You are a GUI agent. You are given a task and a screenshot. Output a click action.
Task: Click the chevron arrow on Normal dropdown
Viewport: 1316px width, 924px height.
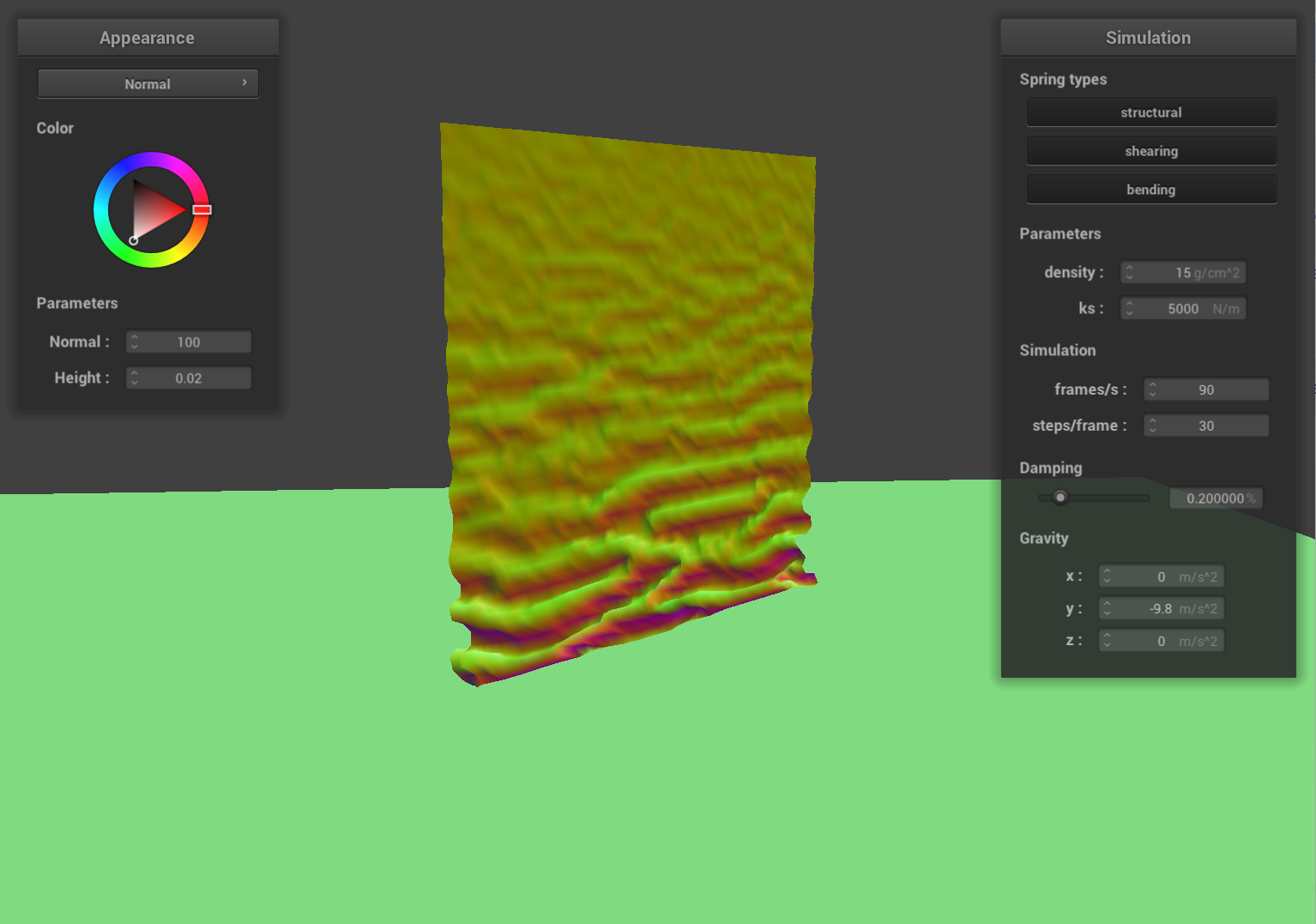pyautogui.click(x=244, y=82)
